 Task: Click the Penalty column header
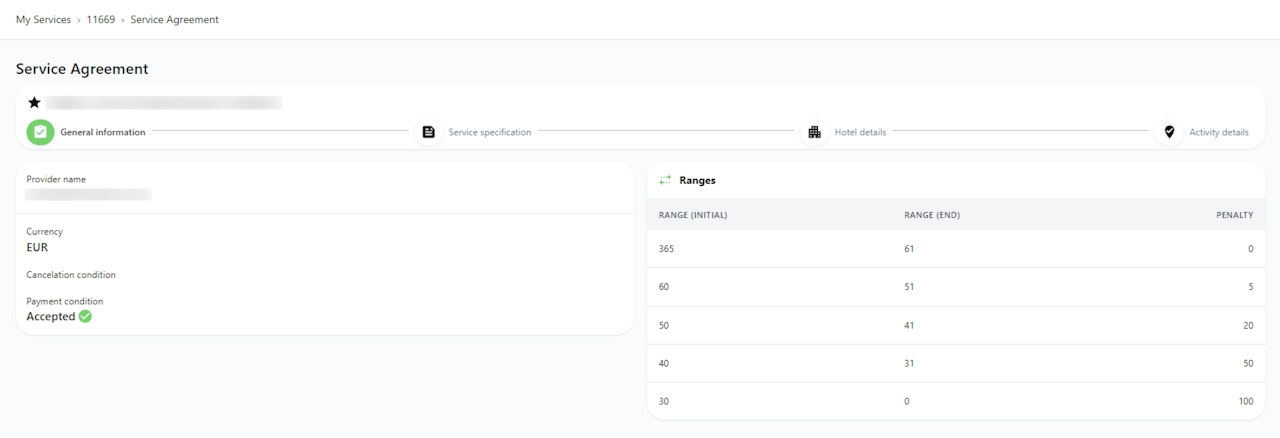pyautogui.click(x=1234, y=215)
